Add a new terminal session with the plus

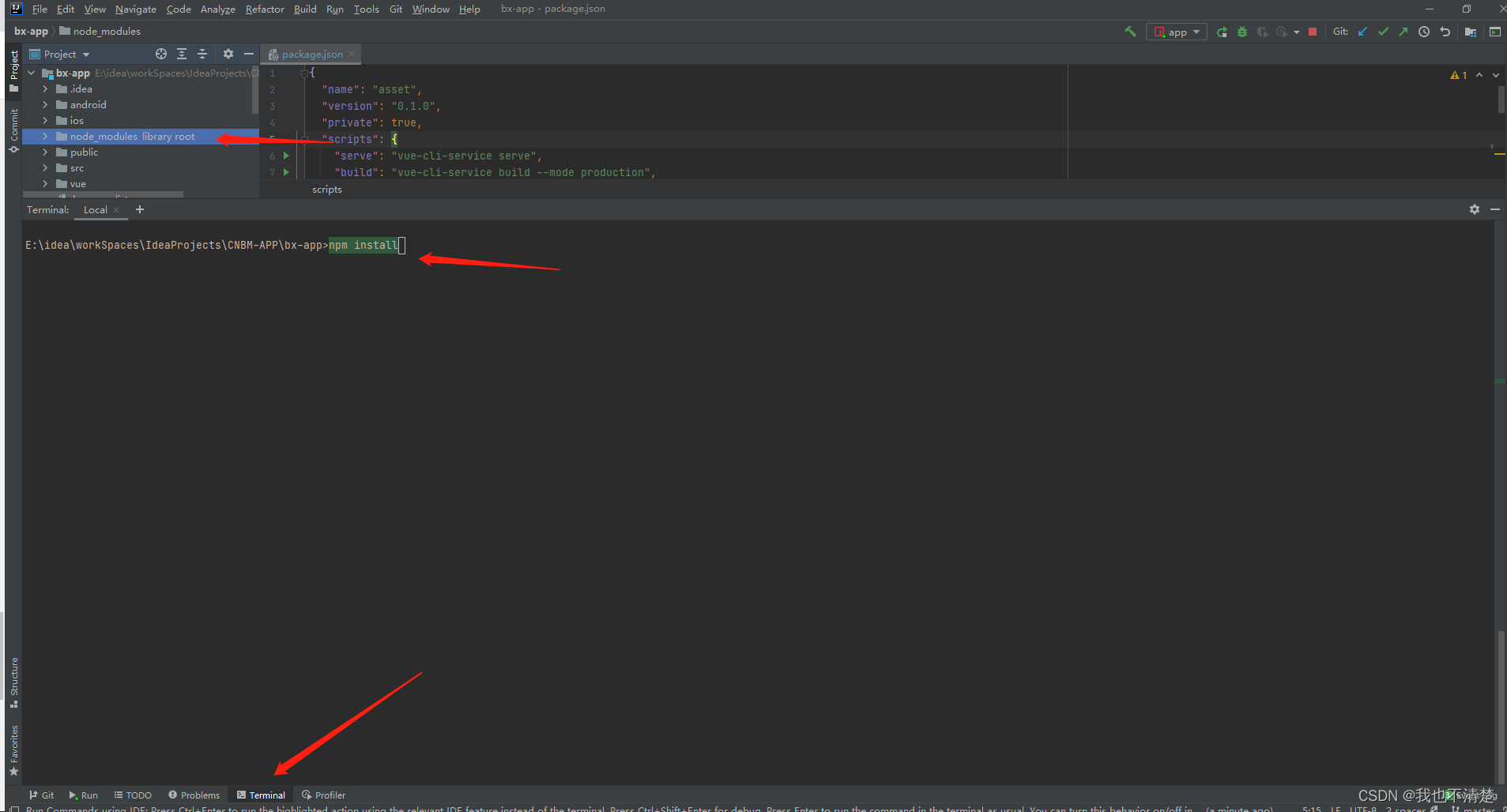coord(140,209)
